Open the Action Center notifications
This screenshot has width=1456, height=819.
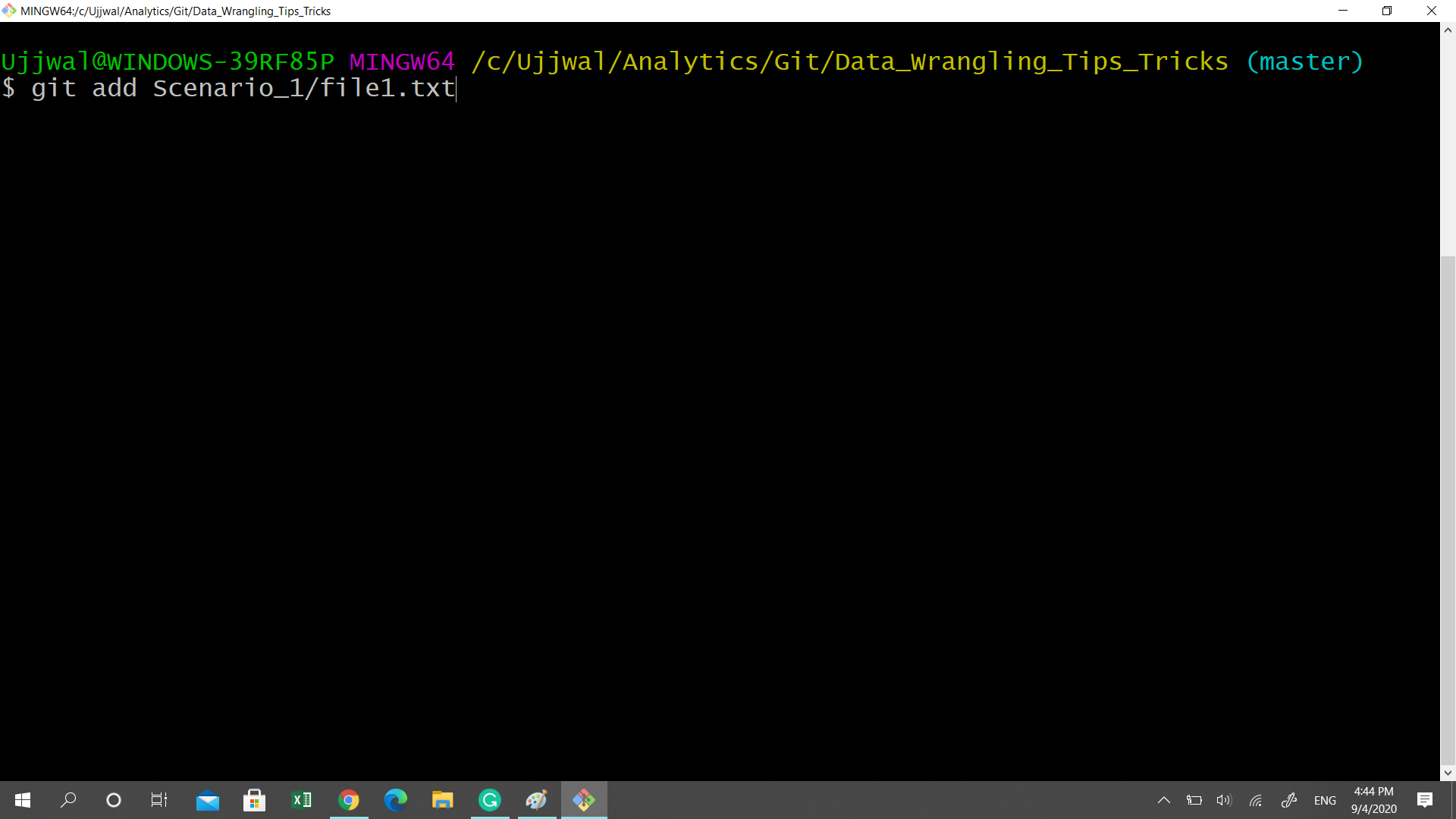[1425, 800]
